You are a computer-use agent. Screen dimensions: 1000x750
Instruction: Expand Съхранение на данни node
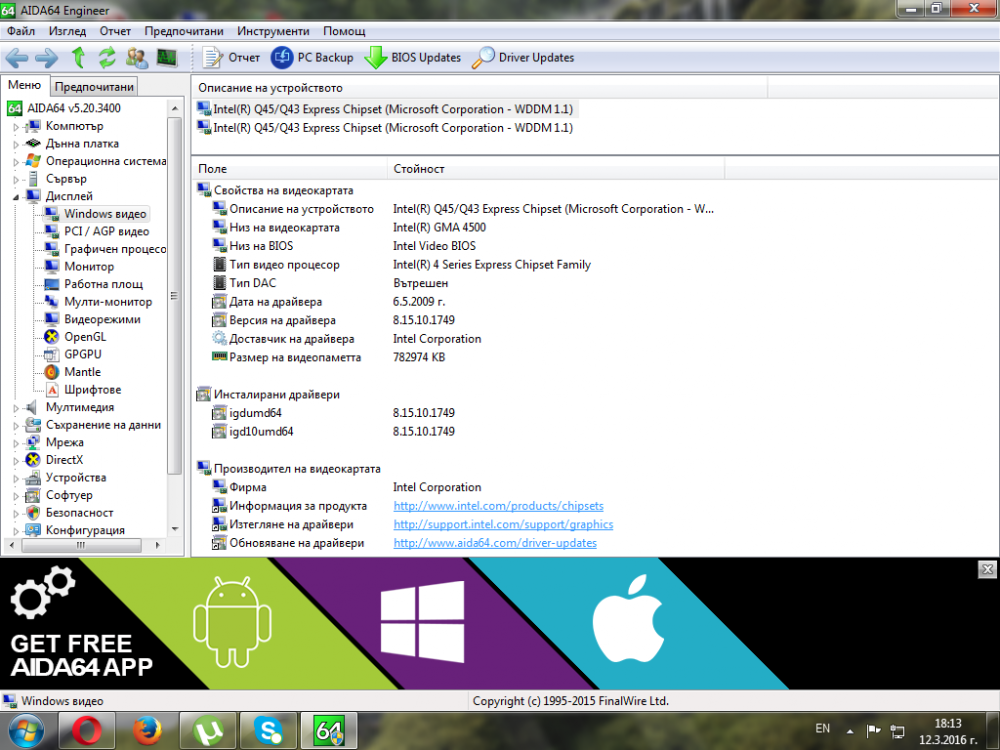(x=16, y=425)
